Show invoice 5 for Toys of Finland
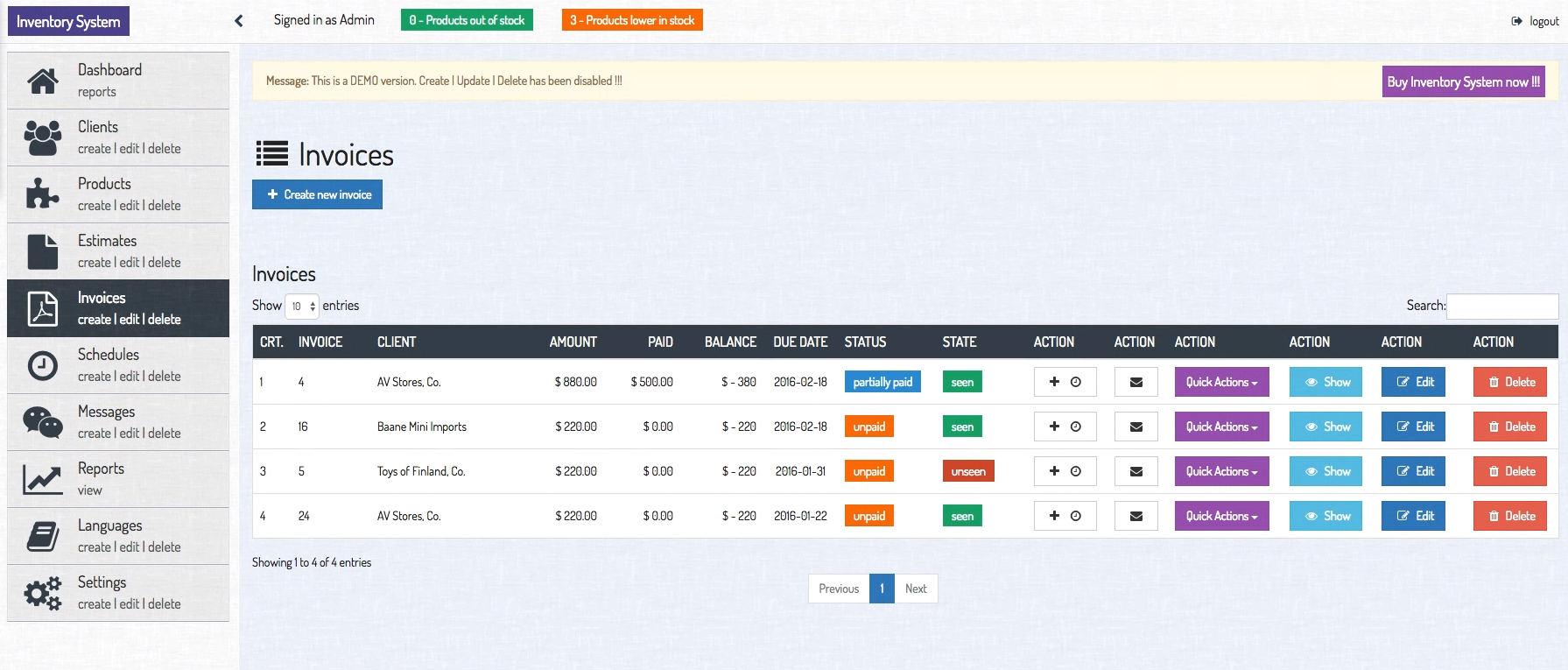The image size is (1568, 670). point(1325,471)
